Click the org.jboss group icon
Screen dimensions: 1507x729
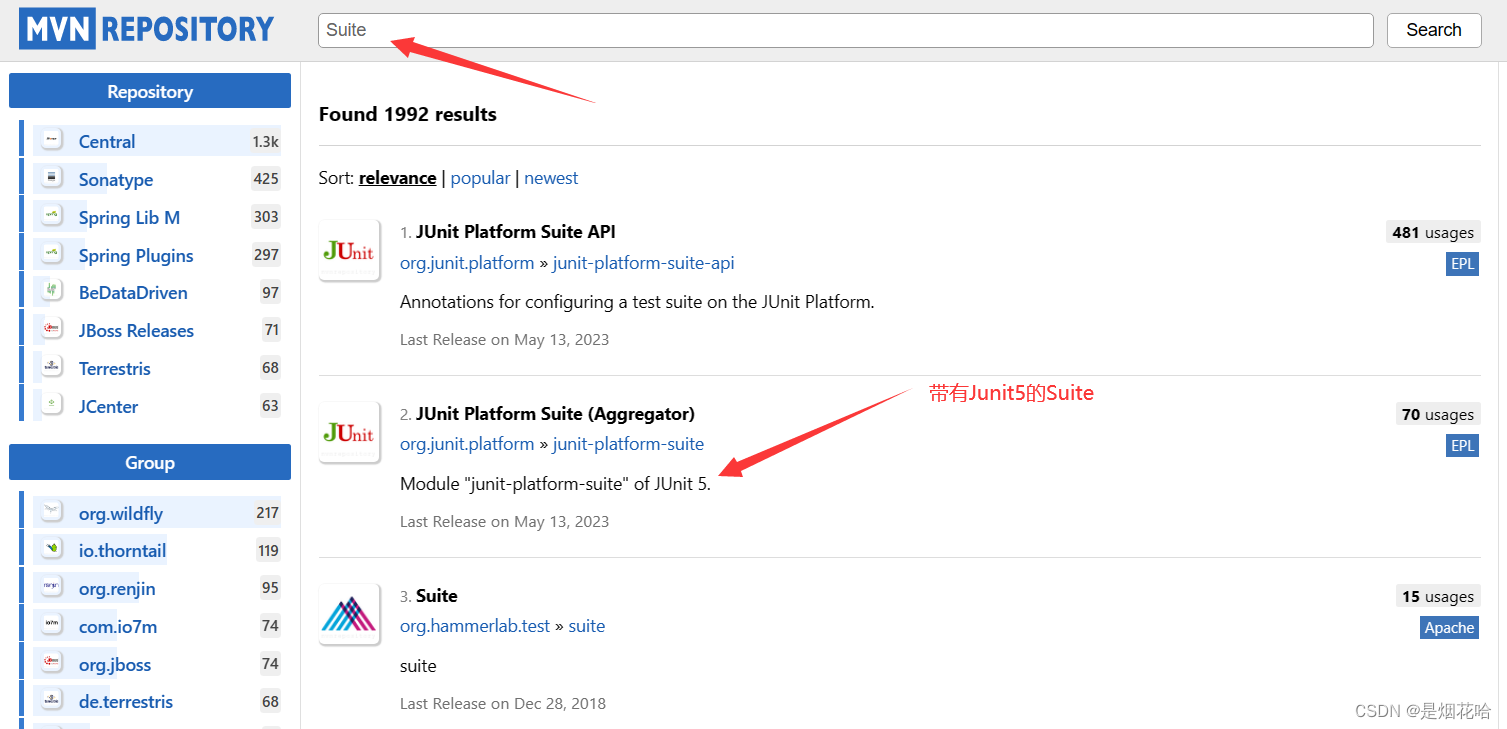52,664
